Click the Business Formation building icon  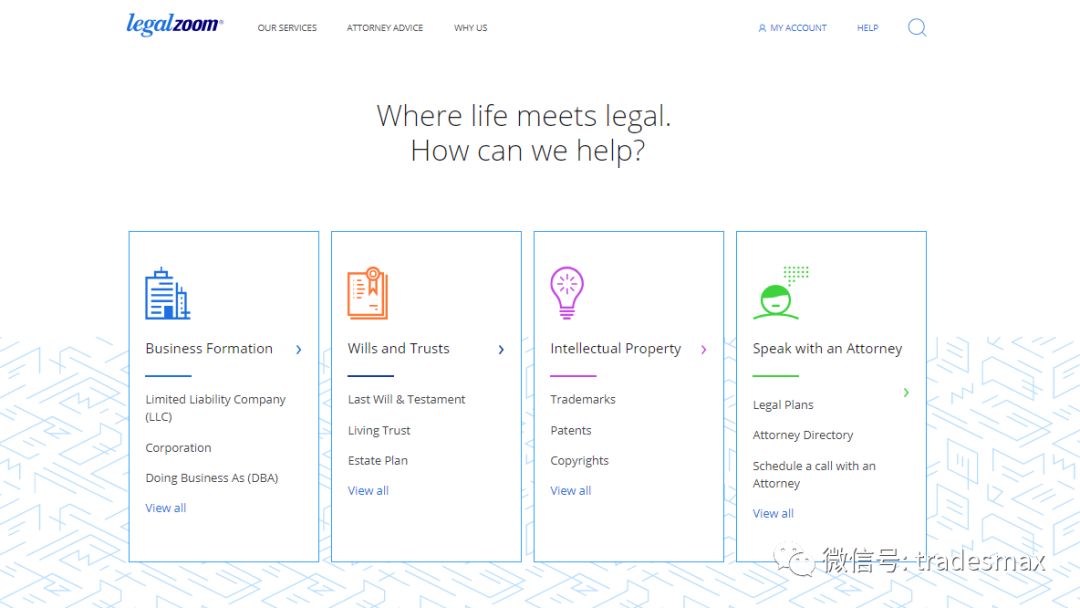pyautogui.click(x=167, y=293)
